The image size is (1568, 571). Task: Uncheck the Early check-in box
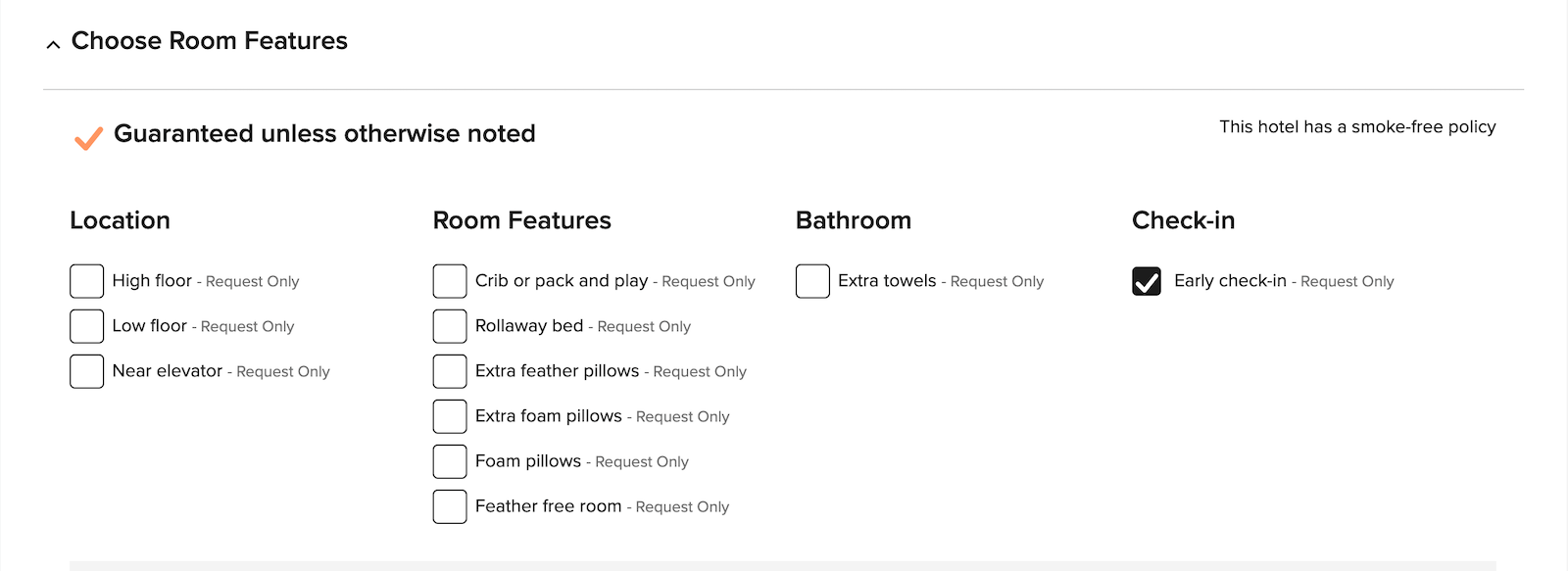point(1145,281)
